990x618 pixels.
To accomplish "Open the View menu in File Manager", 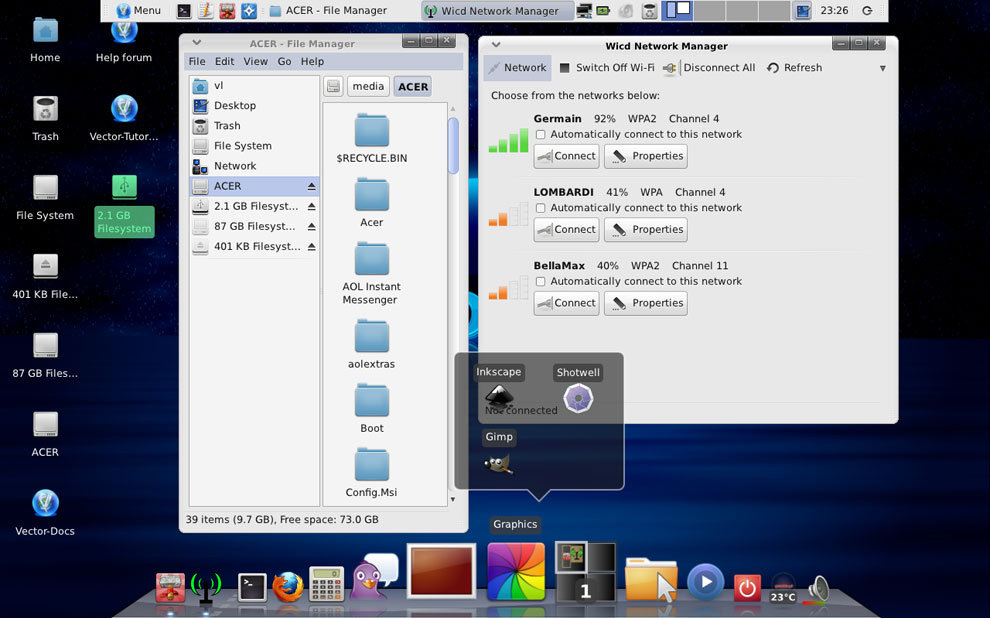I will (254, 61).
